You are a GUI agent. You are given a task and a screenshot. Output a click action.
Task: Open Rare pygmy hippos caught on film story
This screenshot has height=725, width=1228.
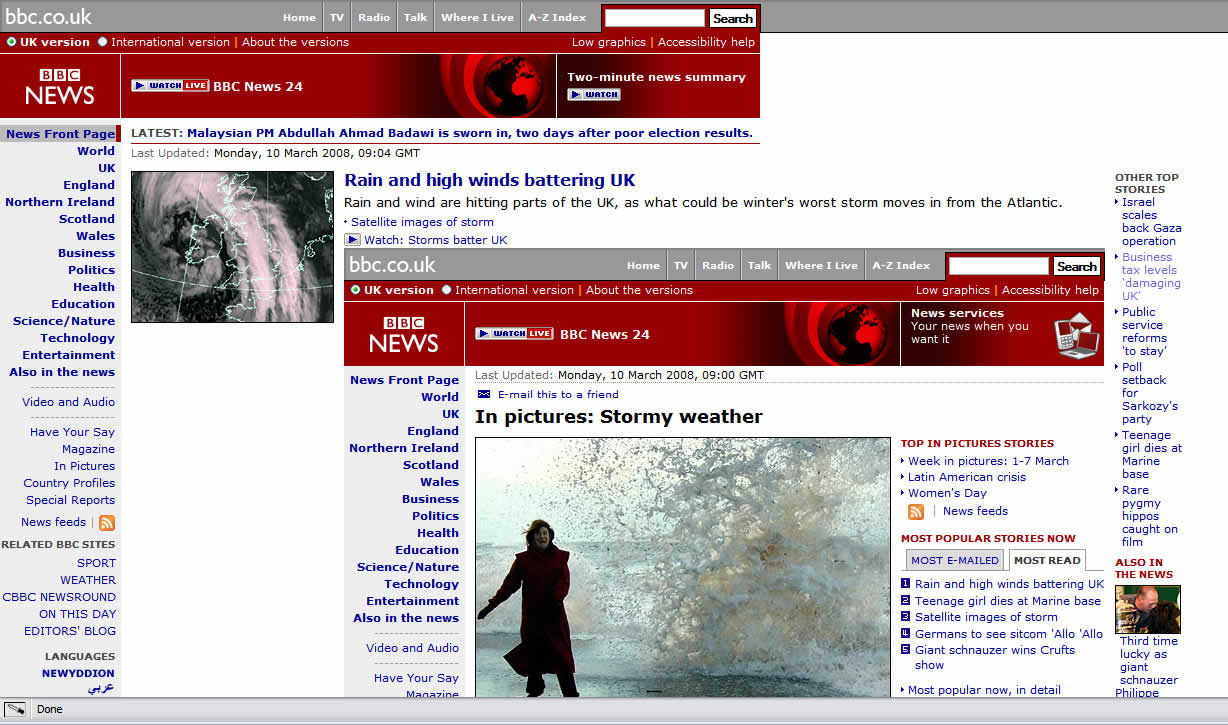(1150, 516)
